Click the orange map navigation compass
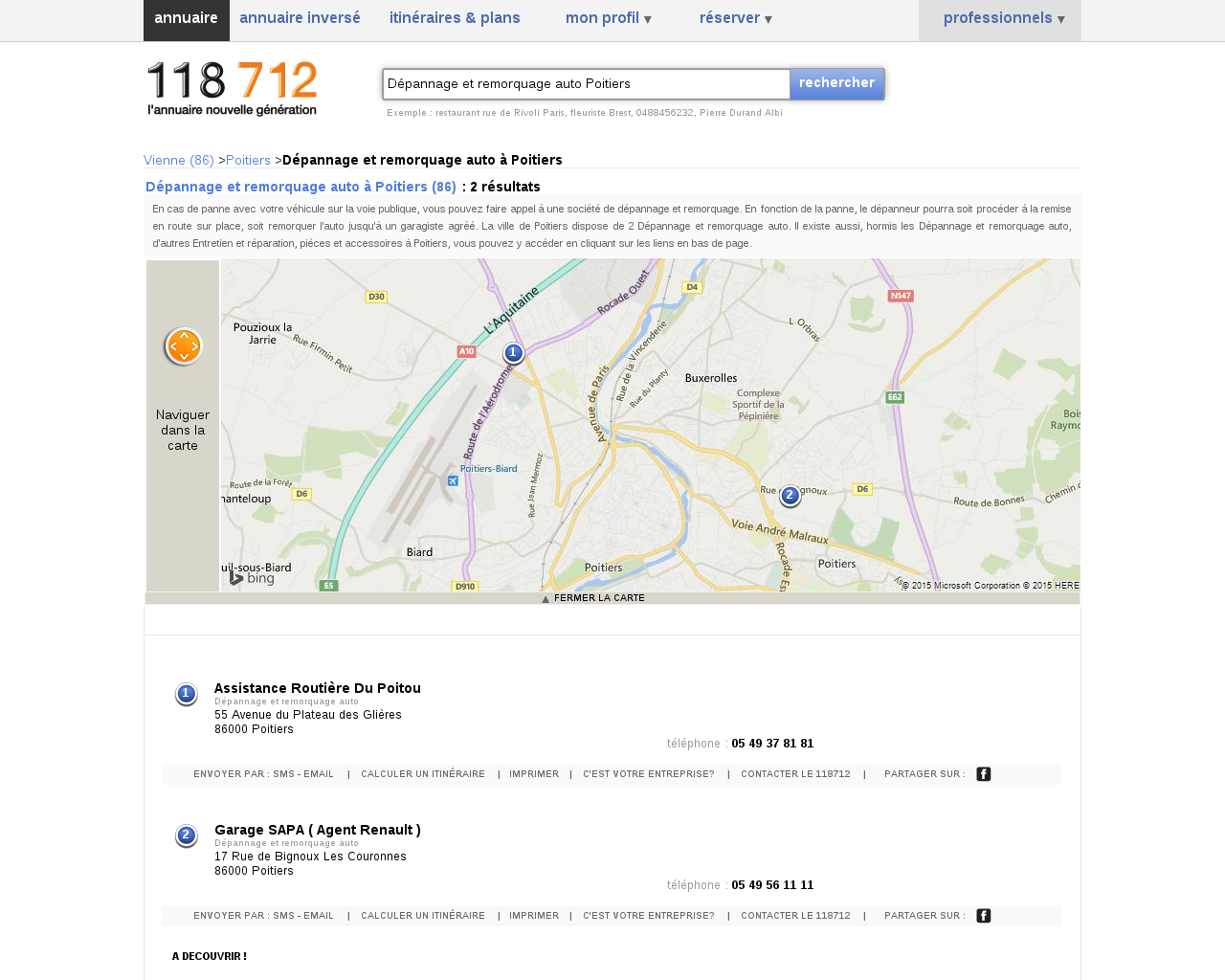 click(183, 346)
